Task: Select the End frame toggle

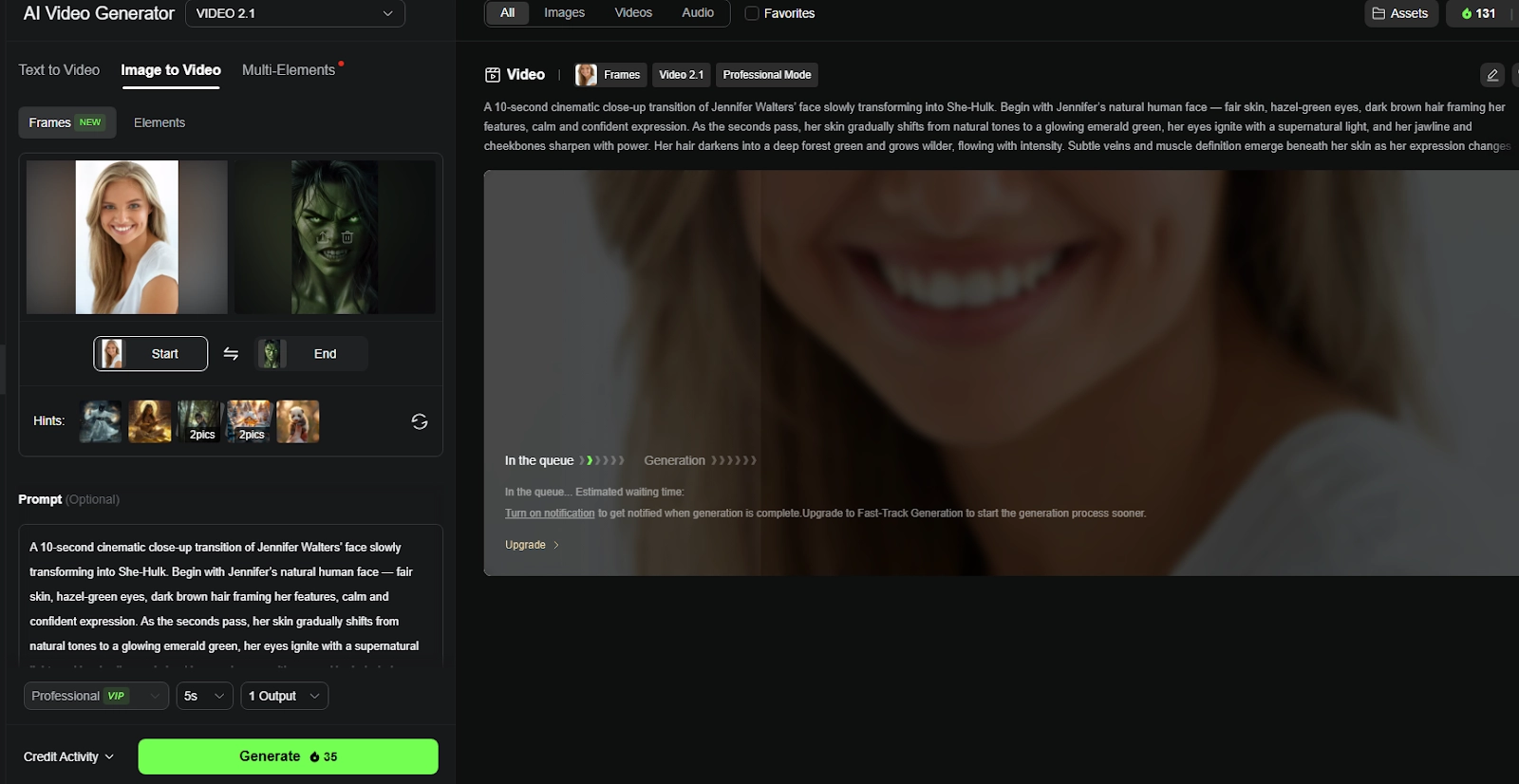Action: point(311,354)
